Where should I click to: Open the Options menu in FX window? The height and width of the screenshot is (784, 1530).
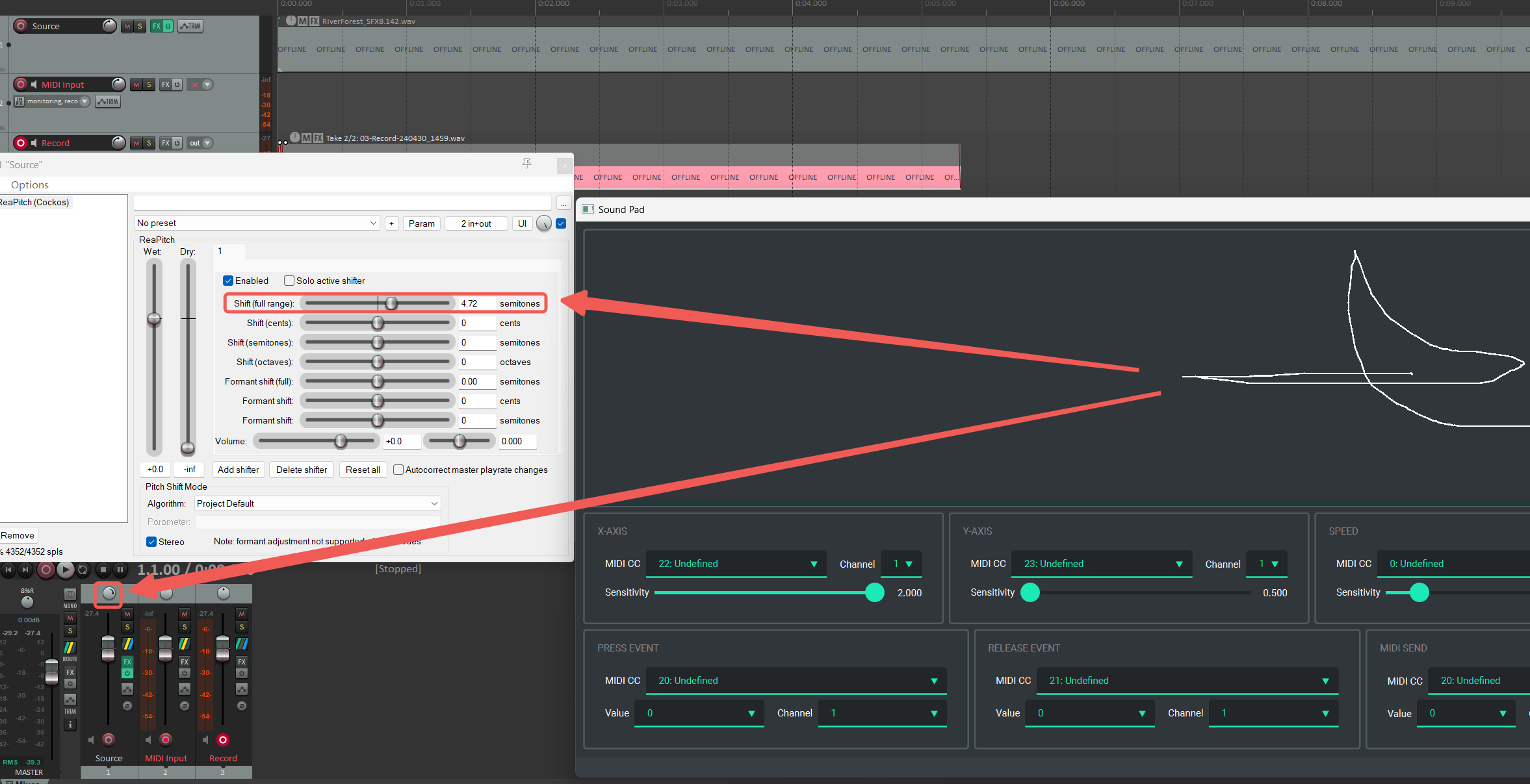click(x=30, y=185)
